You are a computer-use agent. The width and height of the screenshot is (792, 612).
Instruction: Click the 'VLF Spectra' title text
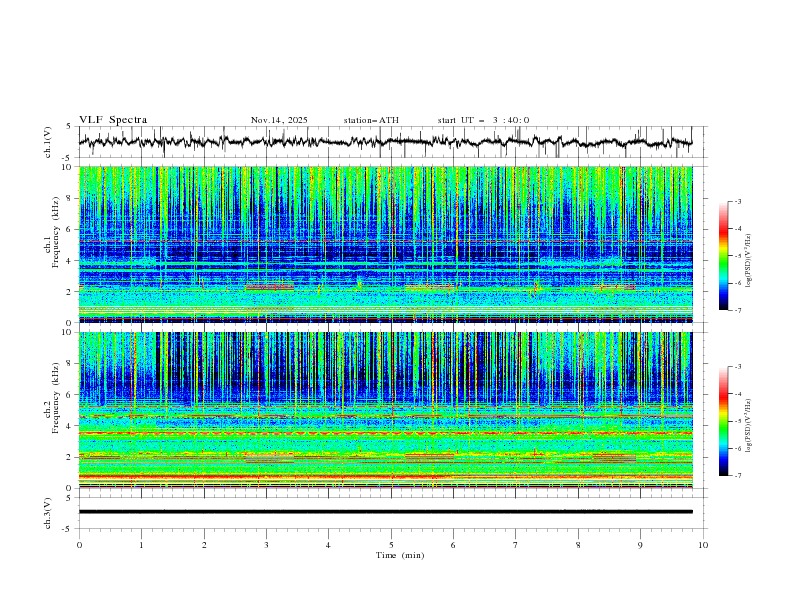click(x=113, y=120)
